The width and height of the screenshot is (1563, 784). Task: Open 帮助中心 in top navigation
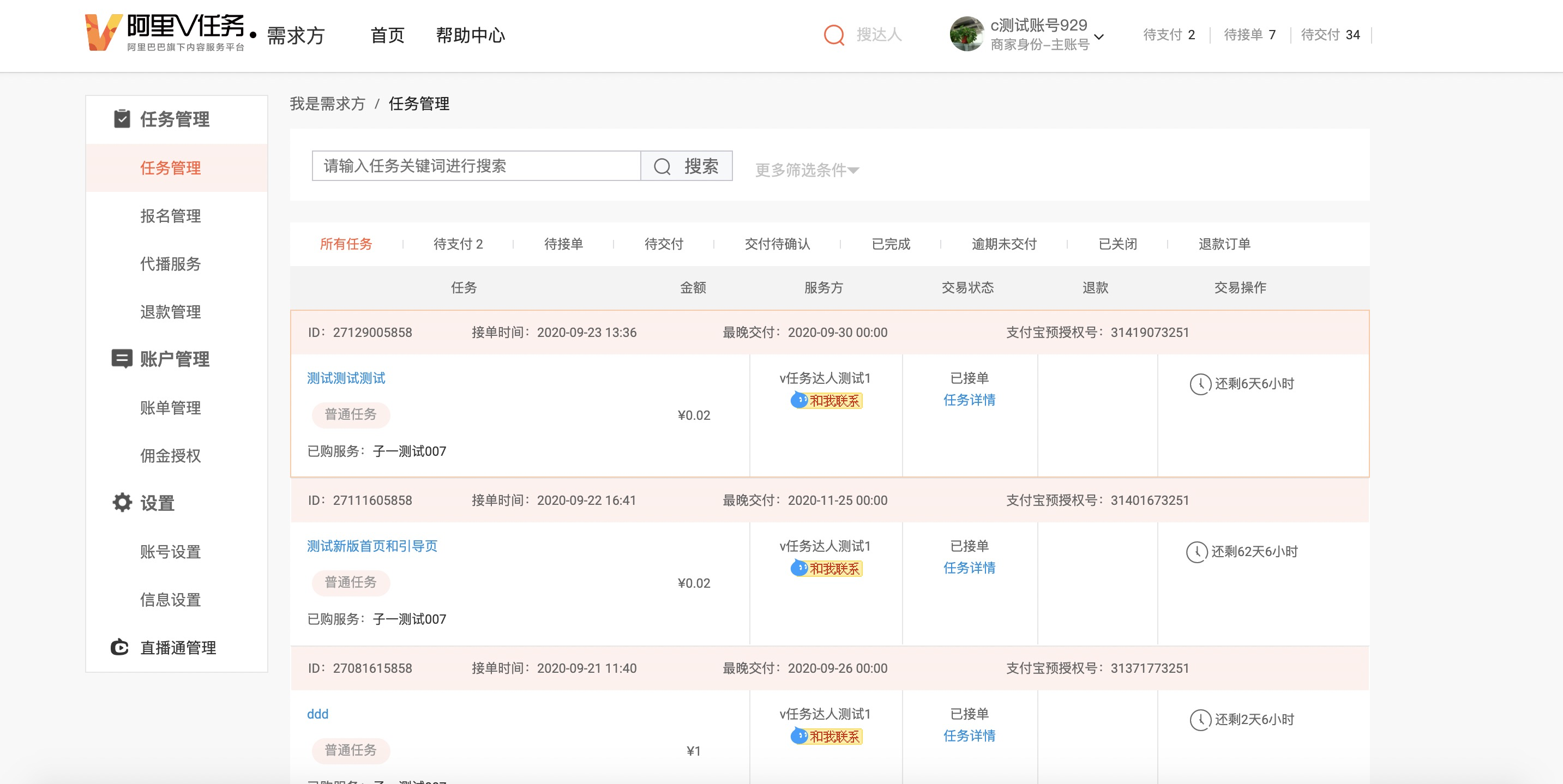470,35
